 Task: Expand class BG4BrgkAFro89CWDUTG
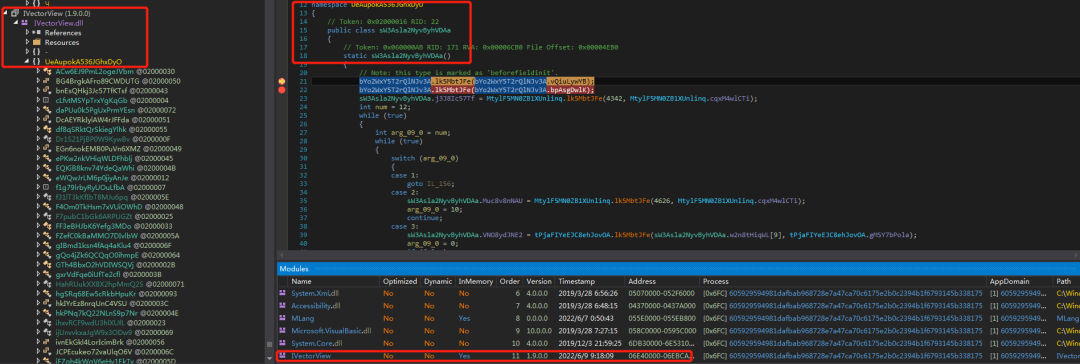[x=39, y=81]
